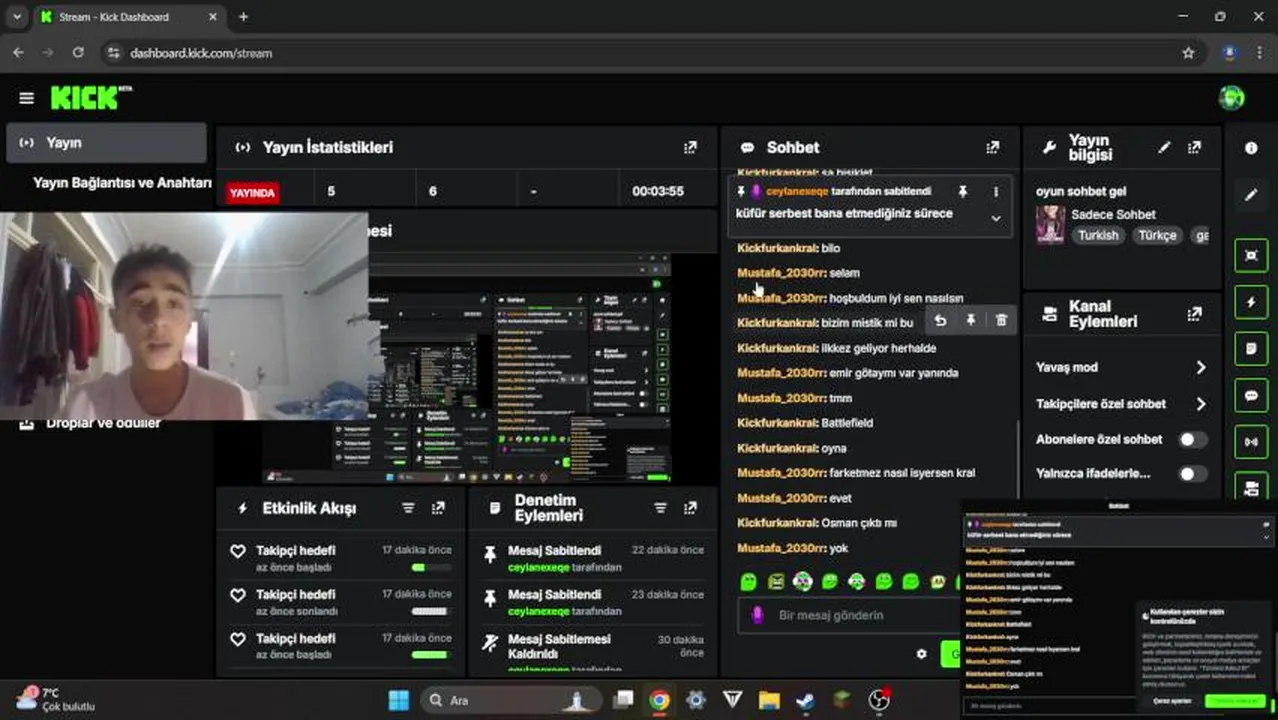Open the Denetim Eylemleri filter menu
This screenshot has height=720, width=1278.
(660, 508)
